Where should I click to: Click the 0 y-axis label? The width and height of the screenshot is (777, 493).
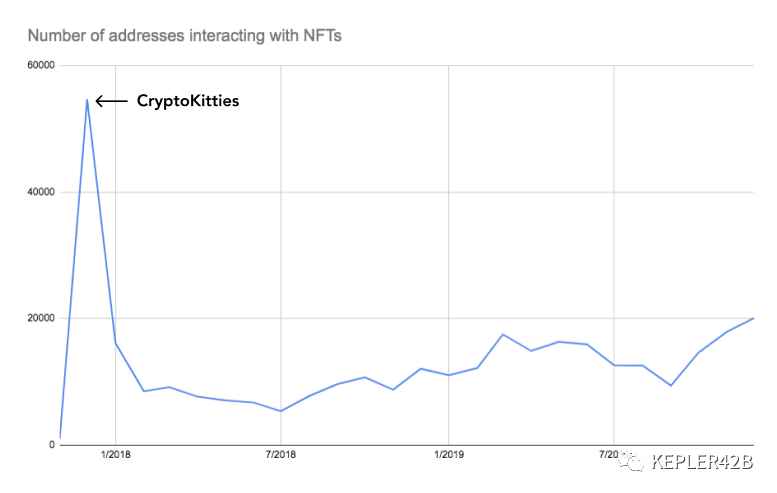coord(50,445)
